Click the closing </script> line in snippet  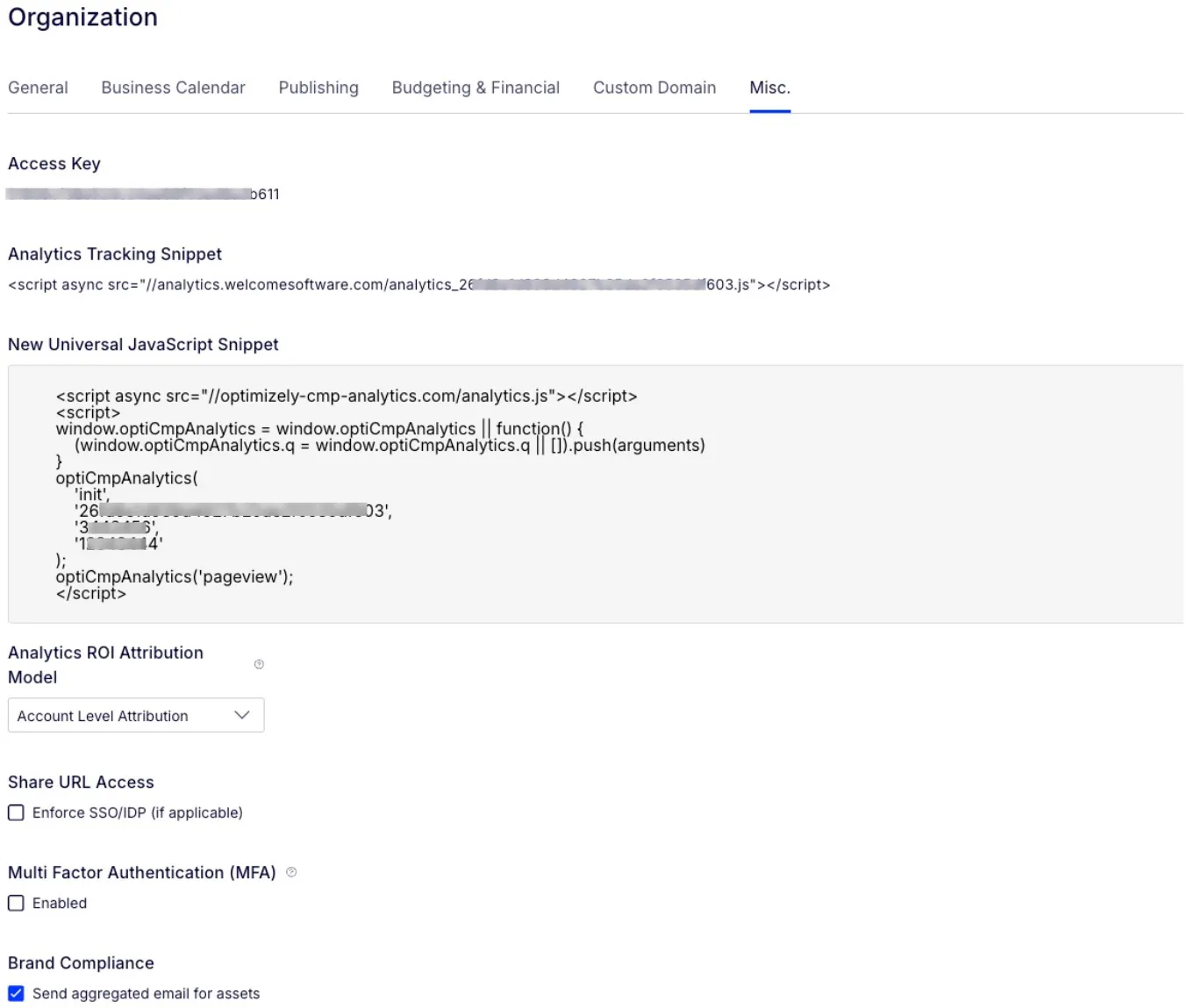(x=91, y=593)
